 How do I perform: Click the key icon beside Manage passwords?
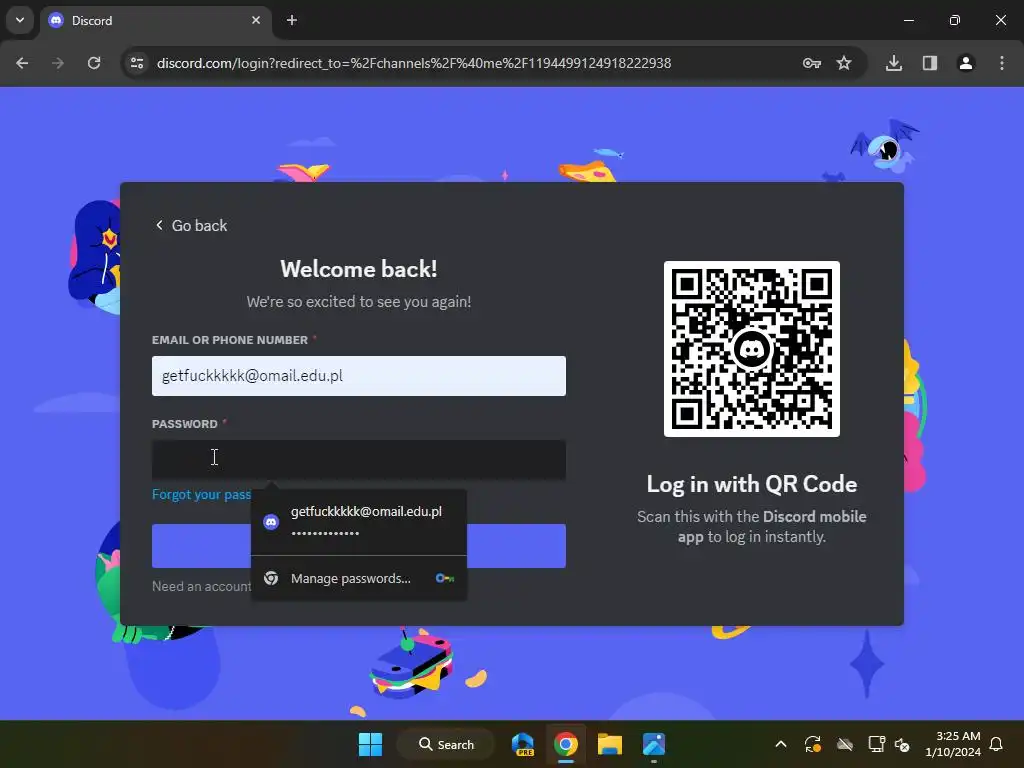(445, 578)
